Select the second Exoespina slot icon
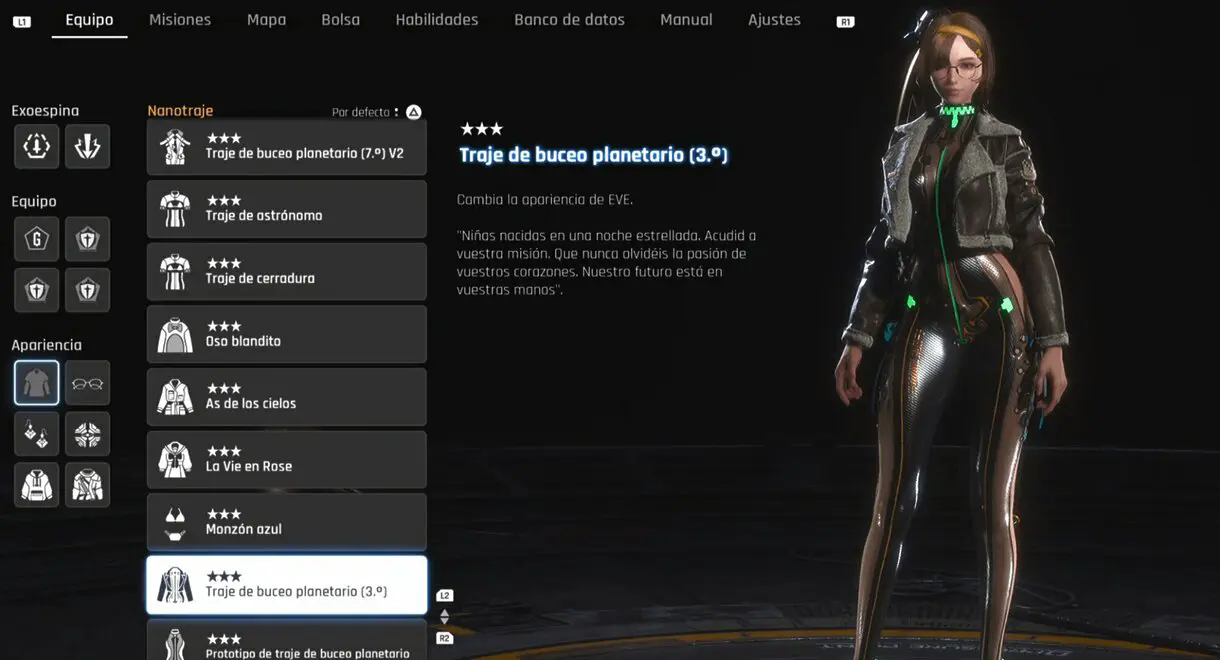The image size is (1220, 660). (87, 146)
